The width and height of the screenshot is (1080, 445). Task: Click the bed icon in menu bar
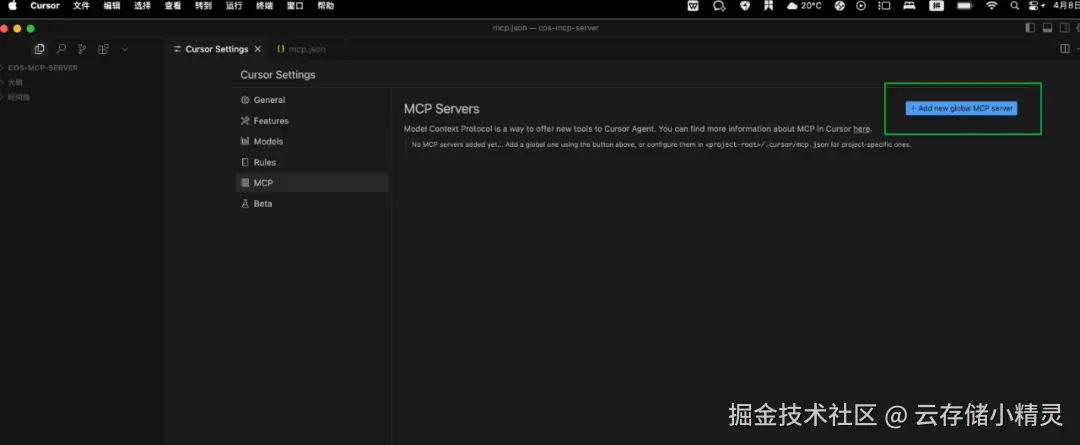pyautogui.click(x=909, y=6)
